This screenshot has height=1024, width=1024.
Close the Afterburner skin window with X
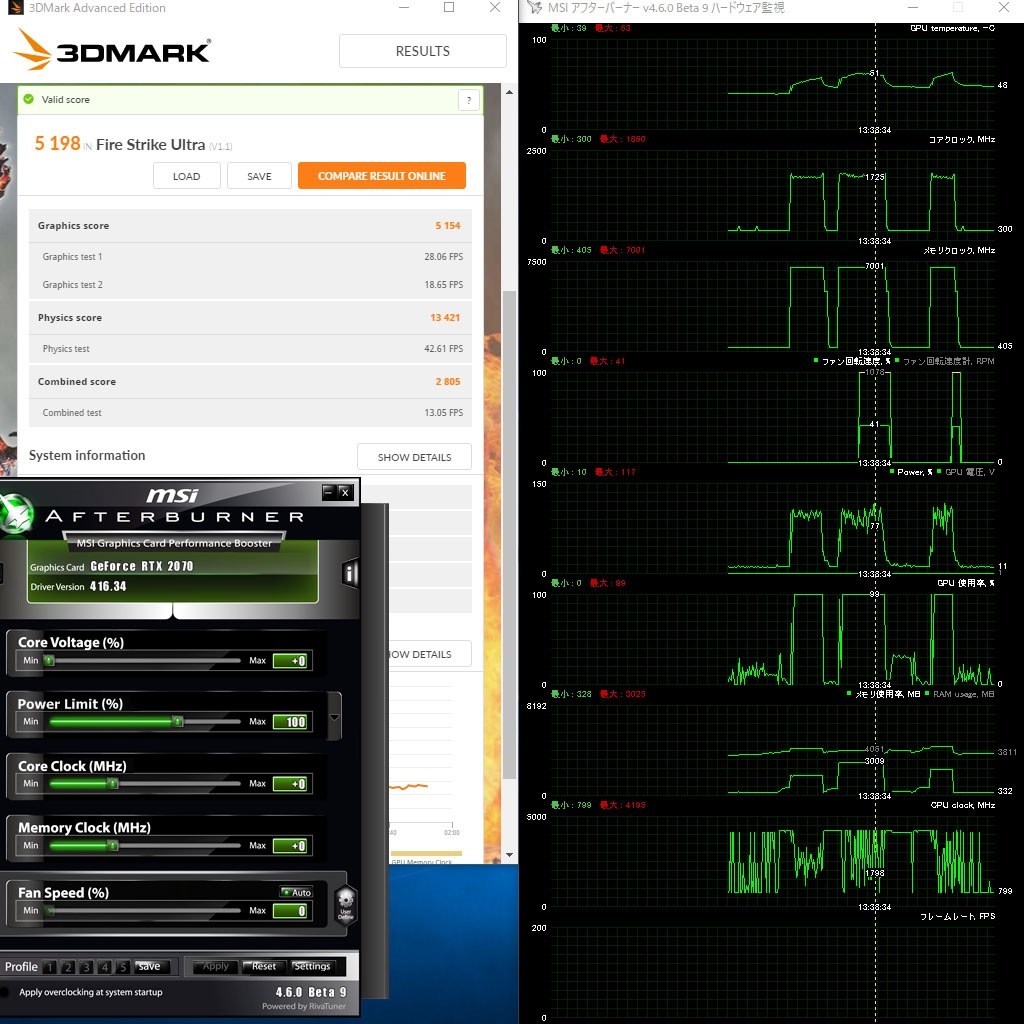pyautogui.click(x=345, y=492)
